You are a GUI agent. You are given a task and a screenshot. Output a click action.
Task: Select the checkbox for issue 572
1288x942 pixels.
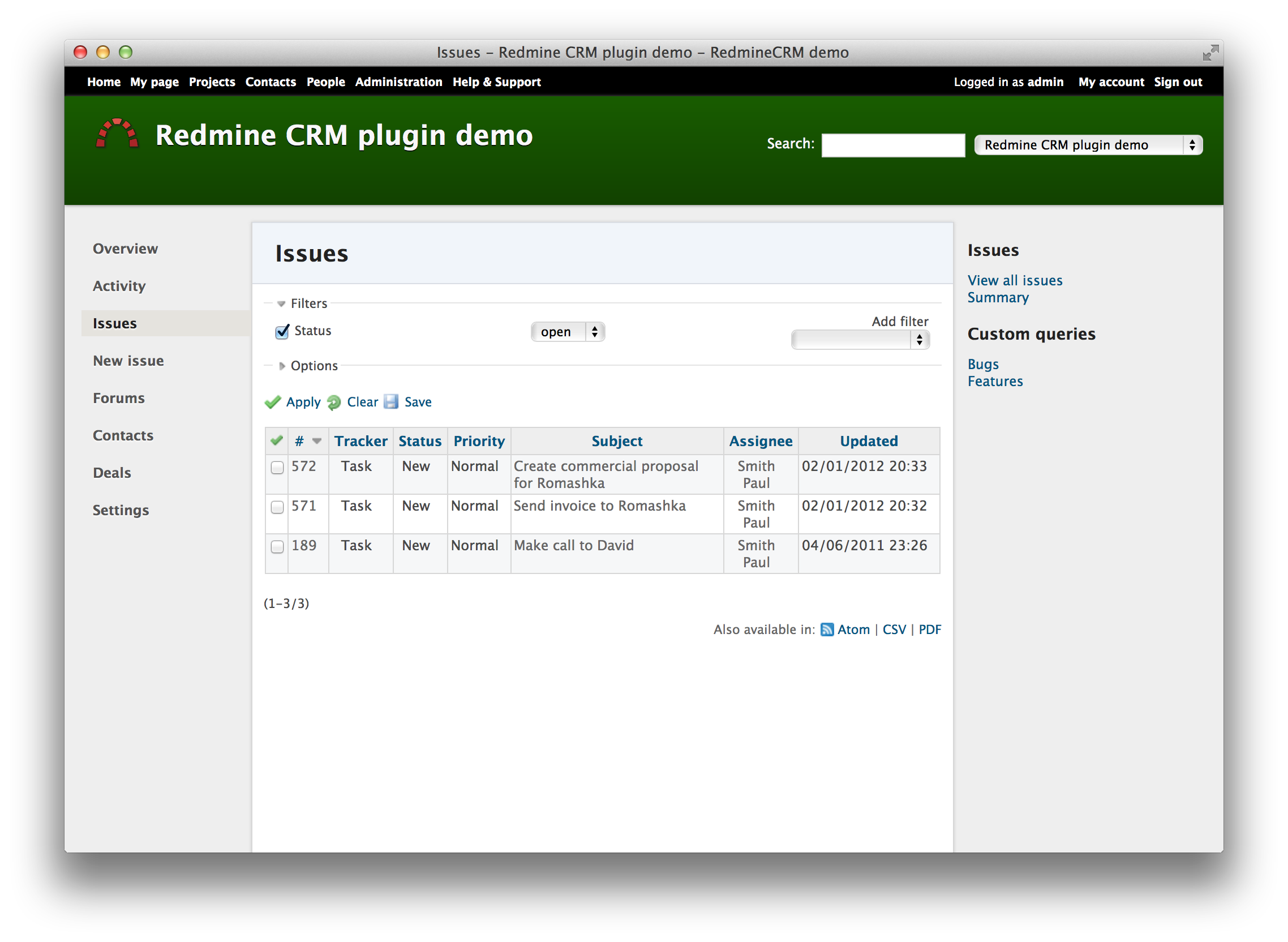coord(277,468)
